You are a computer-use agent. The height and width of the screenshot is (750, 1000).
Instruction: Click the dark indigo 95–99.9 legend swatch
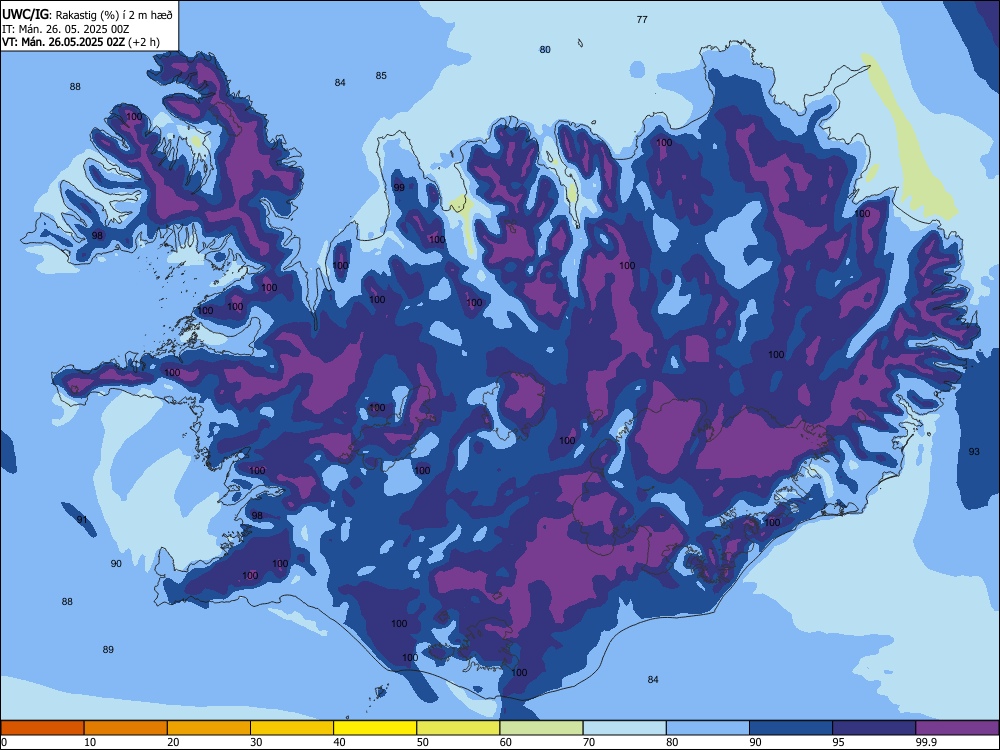[874, 728]
